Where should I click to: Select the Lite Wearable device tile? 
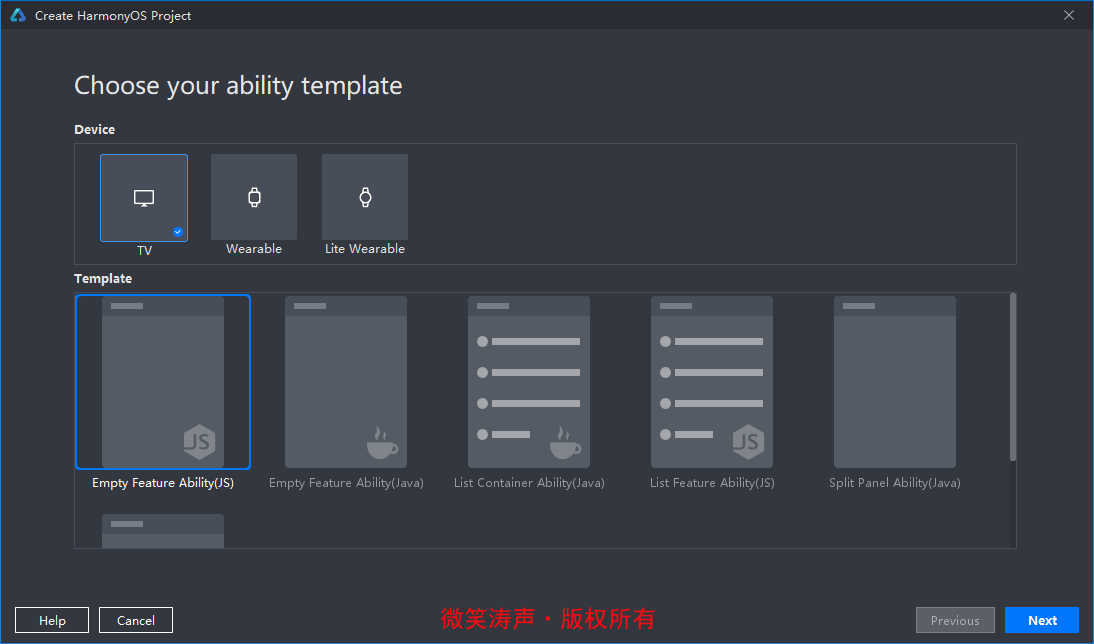tap(365, 197)
